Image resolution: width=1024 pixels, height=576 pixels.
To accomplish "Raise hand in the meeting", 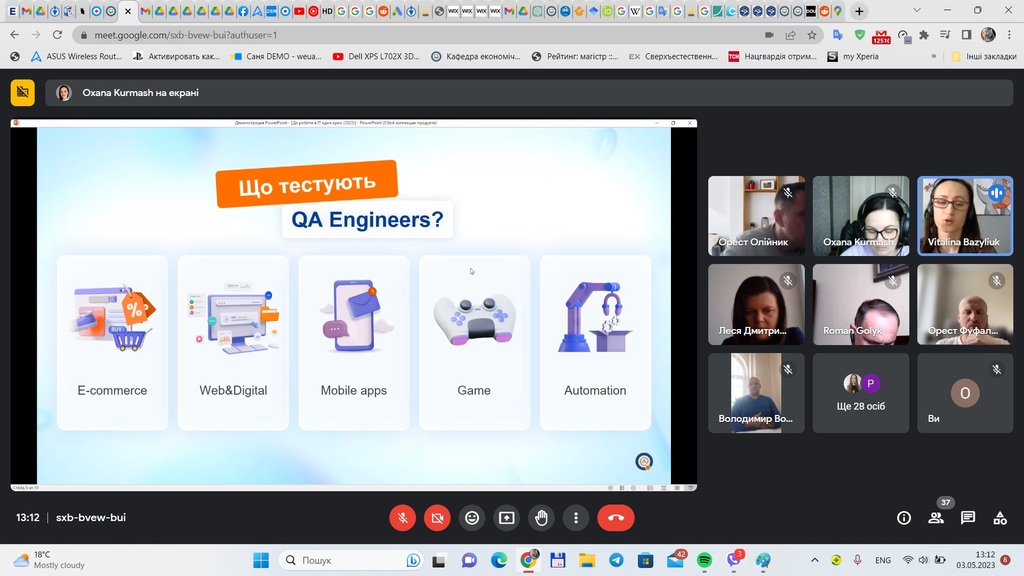I will click(x=541, y=518).
